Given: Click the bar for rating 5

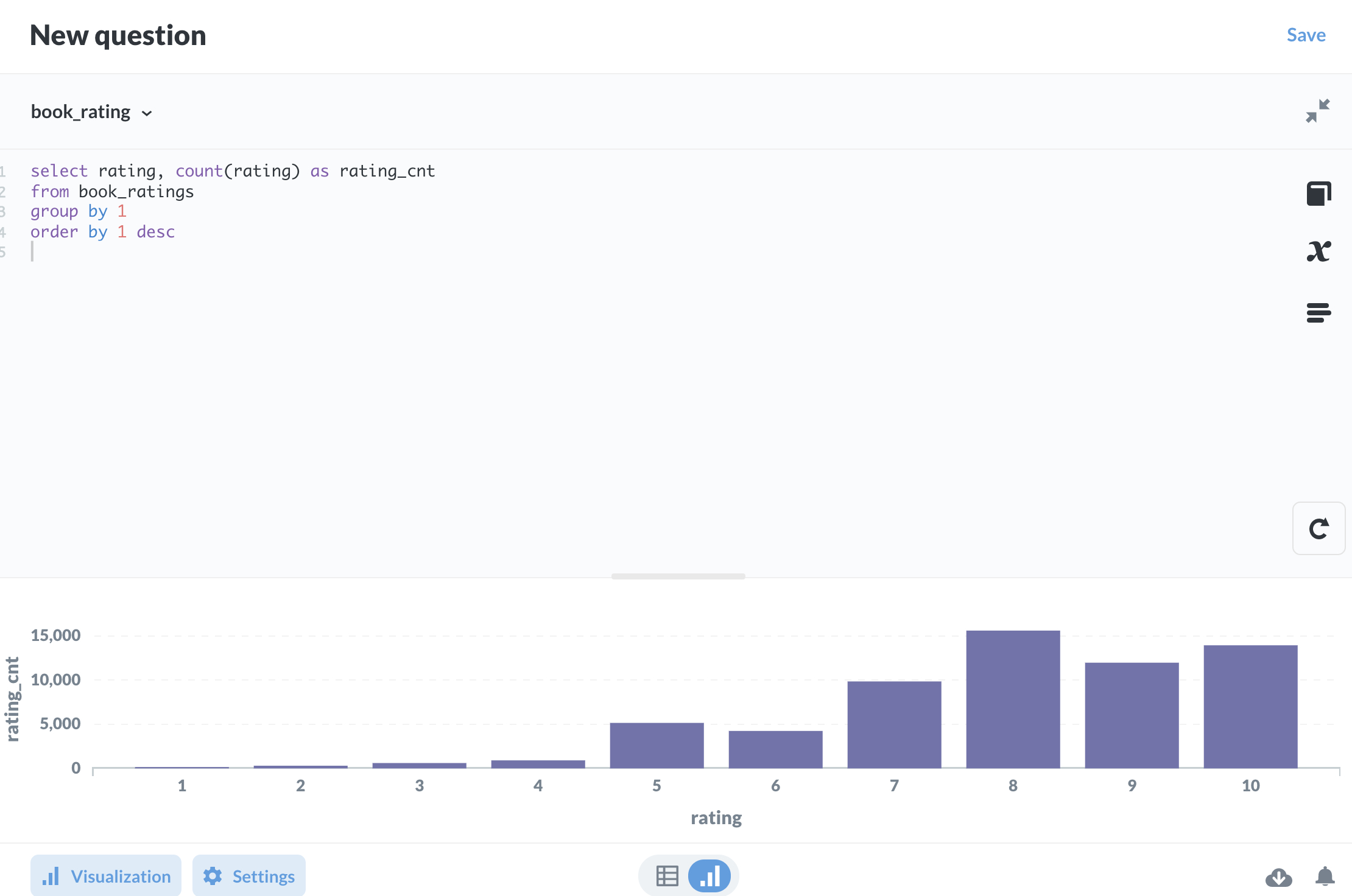Looking at the screenshot, I should [657, 745].
